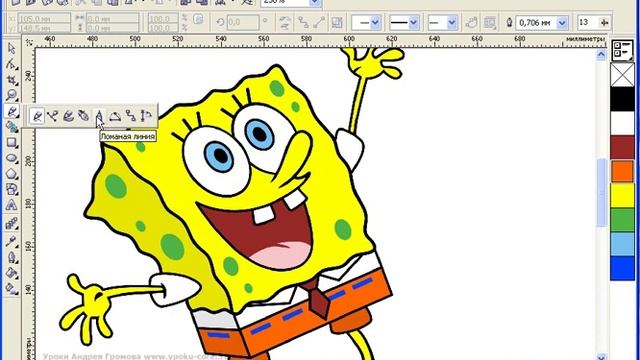The image size is (640, 360).
Task: Pick the white palette swatch
Action: [622, 123]
